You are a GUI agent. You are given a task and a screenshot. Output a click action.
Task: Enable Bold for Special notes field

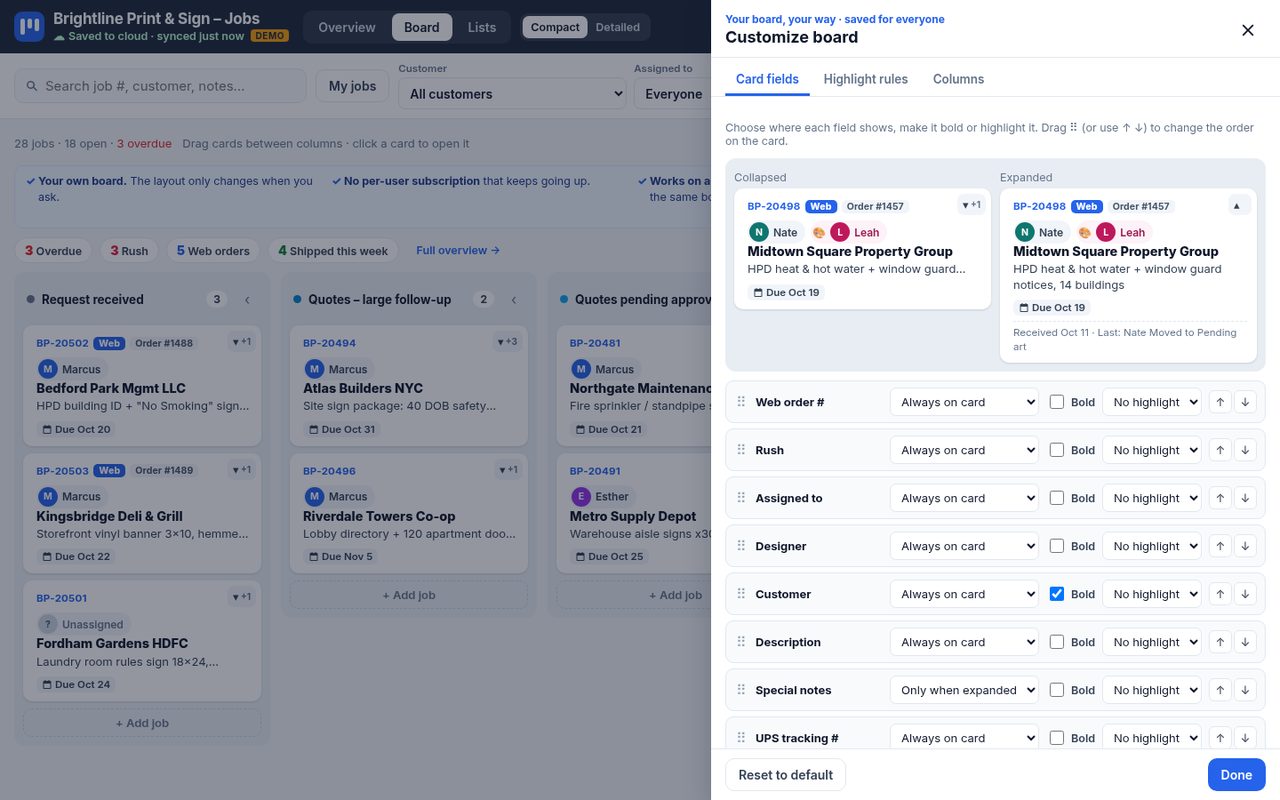pyautogui.click(x=1057, y=690)
